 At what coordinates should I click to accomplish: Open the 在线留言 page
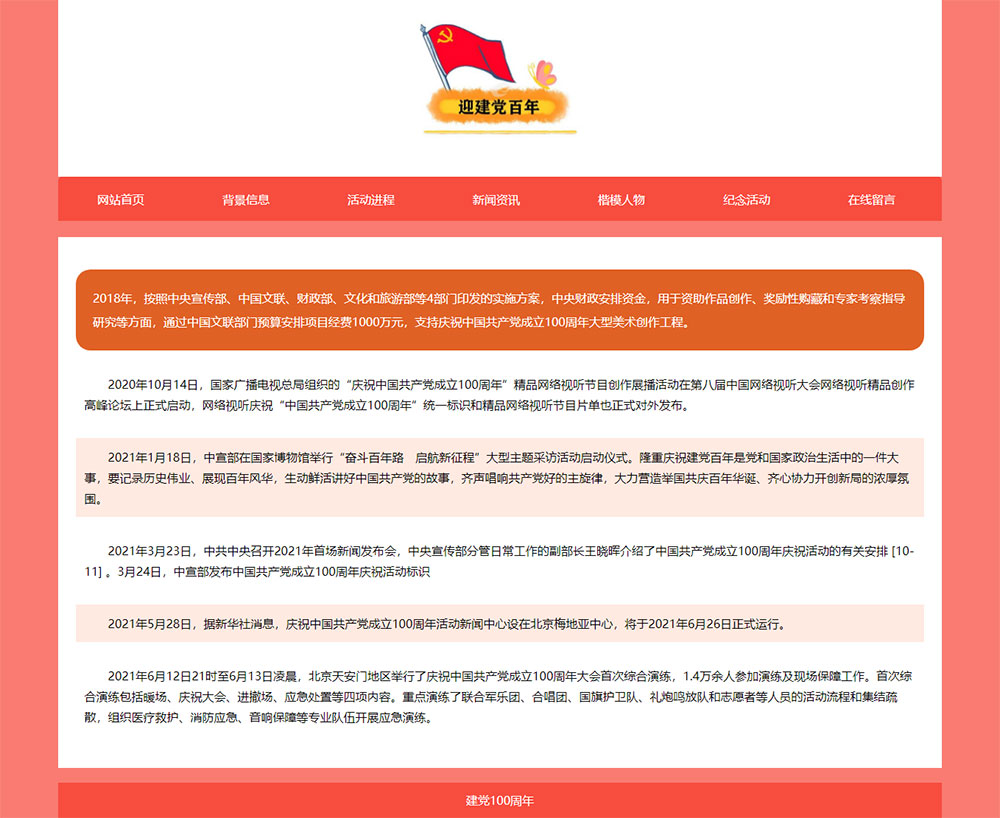(871, 200)
